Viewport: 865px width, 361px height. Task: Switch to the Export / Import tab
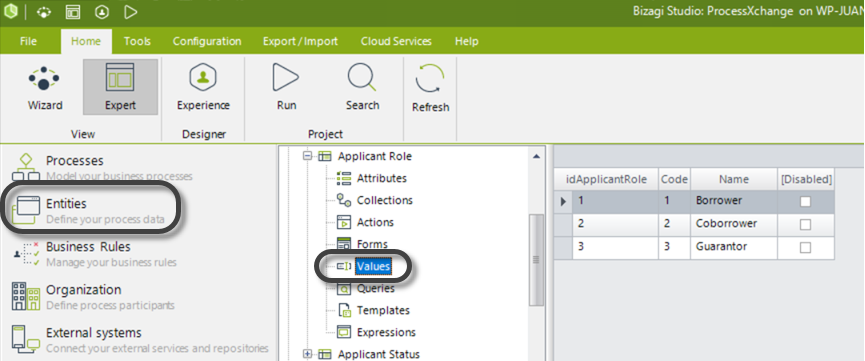coord(300,41)
